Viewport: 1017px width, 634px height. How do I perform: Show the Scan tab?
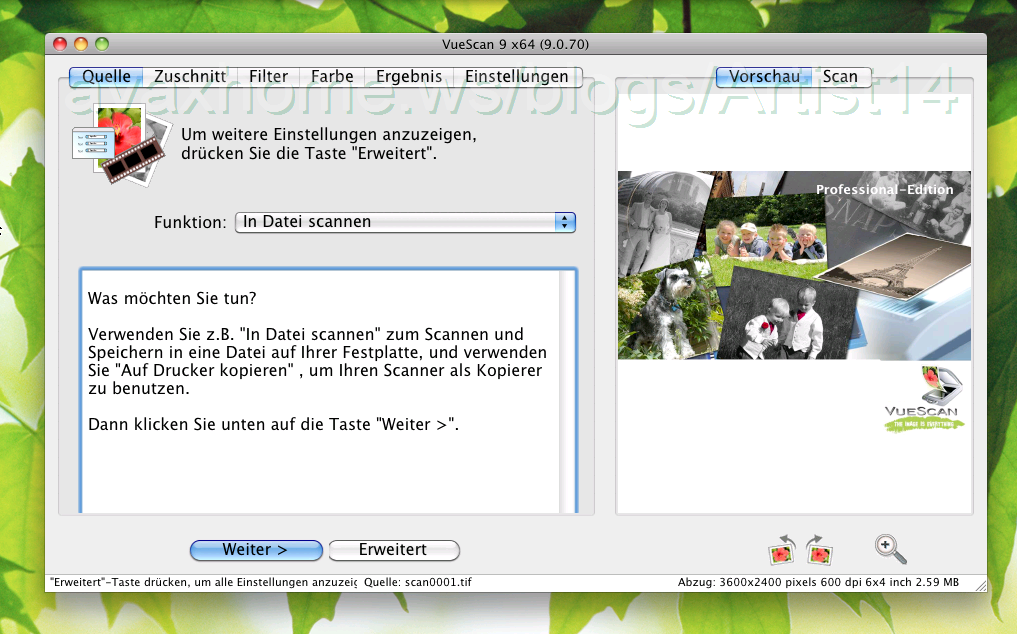(x=841, y=77)
